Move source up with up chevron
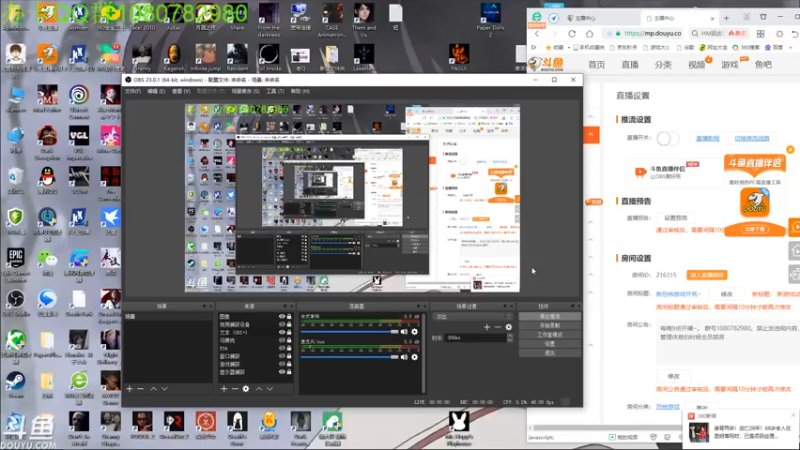This screenshot has width=800, height=450. tap(259, 389)
